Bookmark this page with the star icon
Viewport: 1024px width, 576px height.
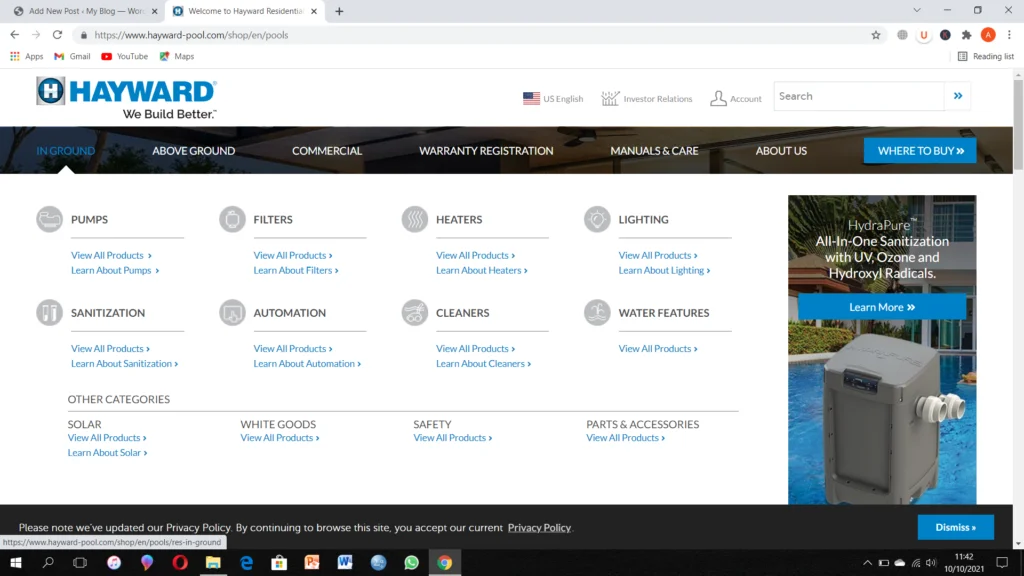tap(876, 35)
